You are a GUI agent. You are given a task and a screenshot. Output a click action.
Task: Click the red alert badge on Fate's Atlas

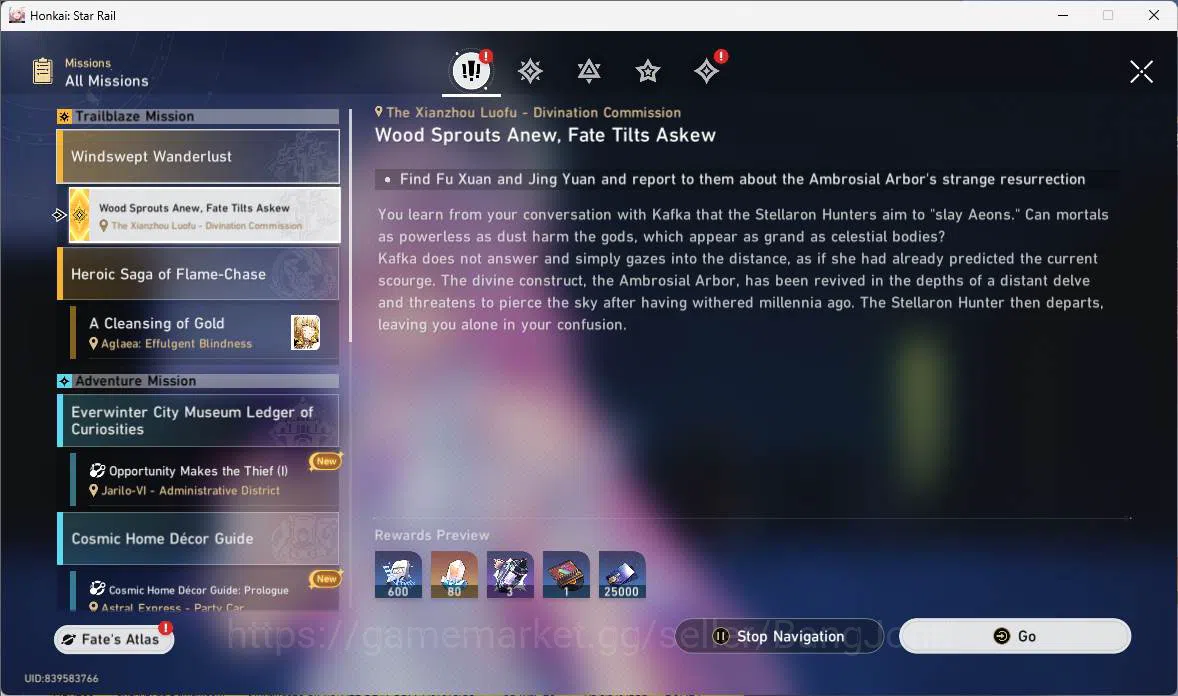165,628
